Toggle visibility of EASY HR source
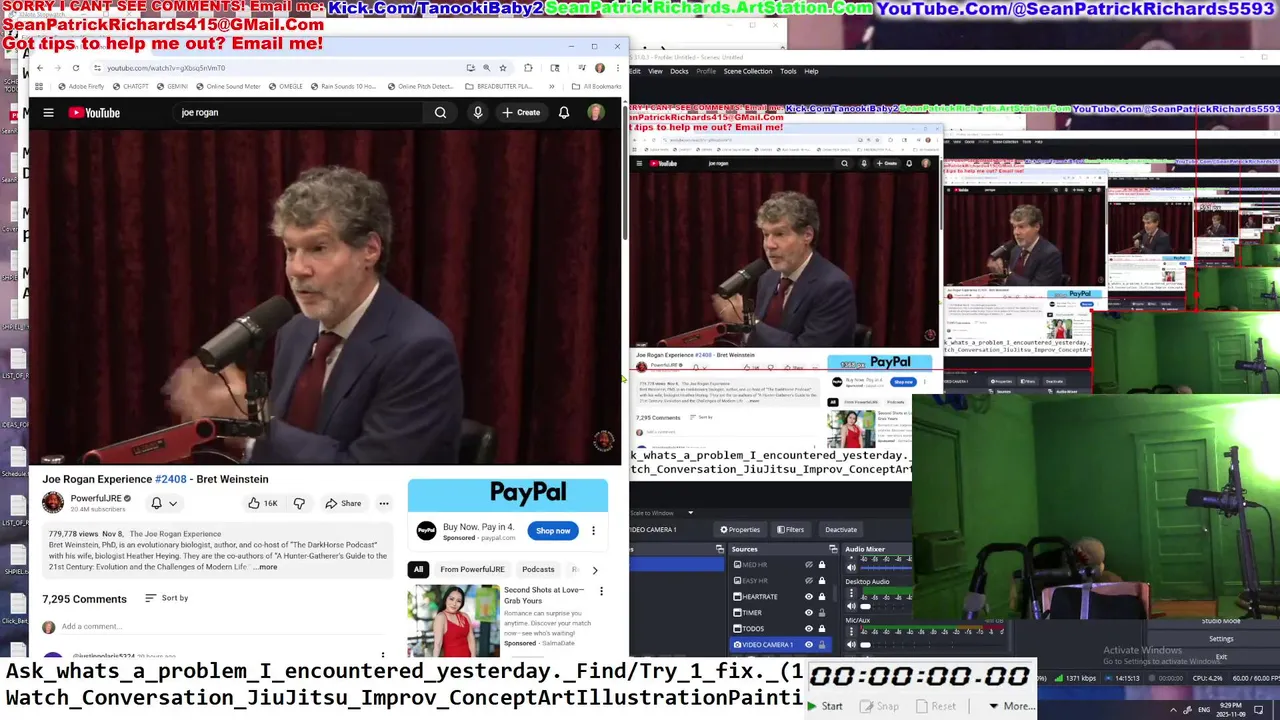Image resolution: width=1280 pixels, height=720 pixels. click(809, 581)
